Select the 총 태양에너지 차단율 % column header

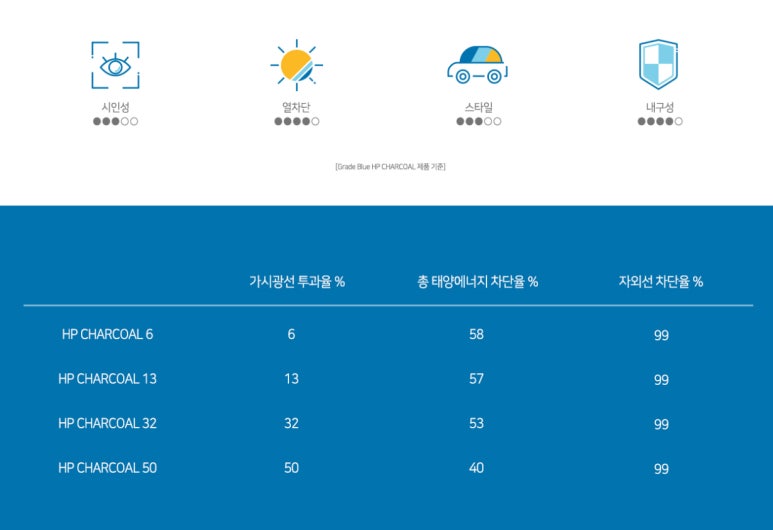(477, 282)
